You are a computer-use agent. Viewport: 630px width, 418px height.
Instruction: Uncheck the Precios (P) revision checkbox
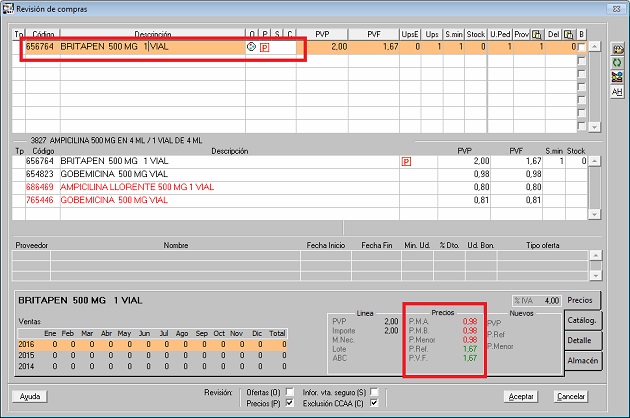(289, 403)
